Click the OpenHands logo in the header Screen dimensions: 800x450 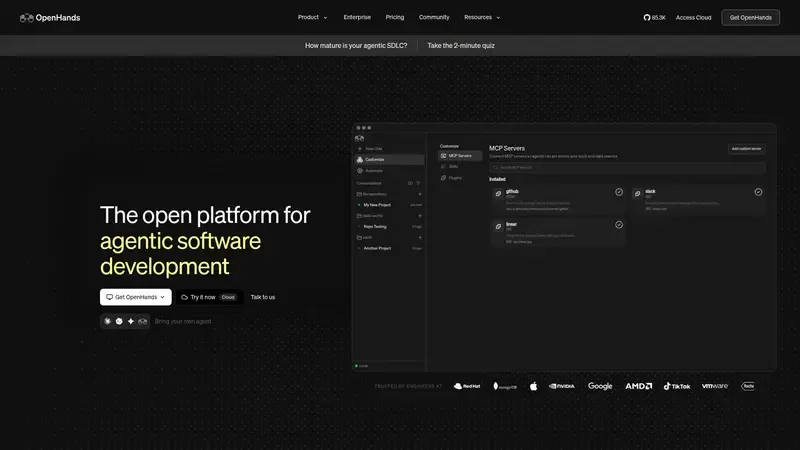pyautogui.click(x=50, y=18)
